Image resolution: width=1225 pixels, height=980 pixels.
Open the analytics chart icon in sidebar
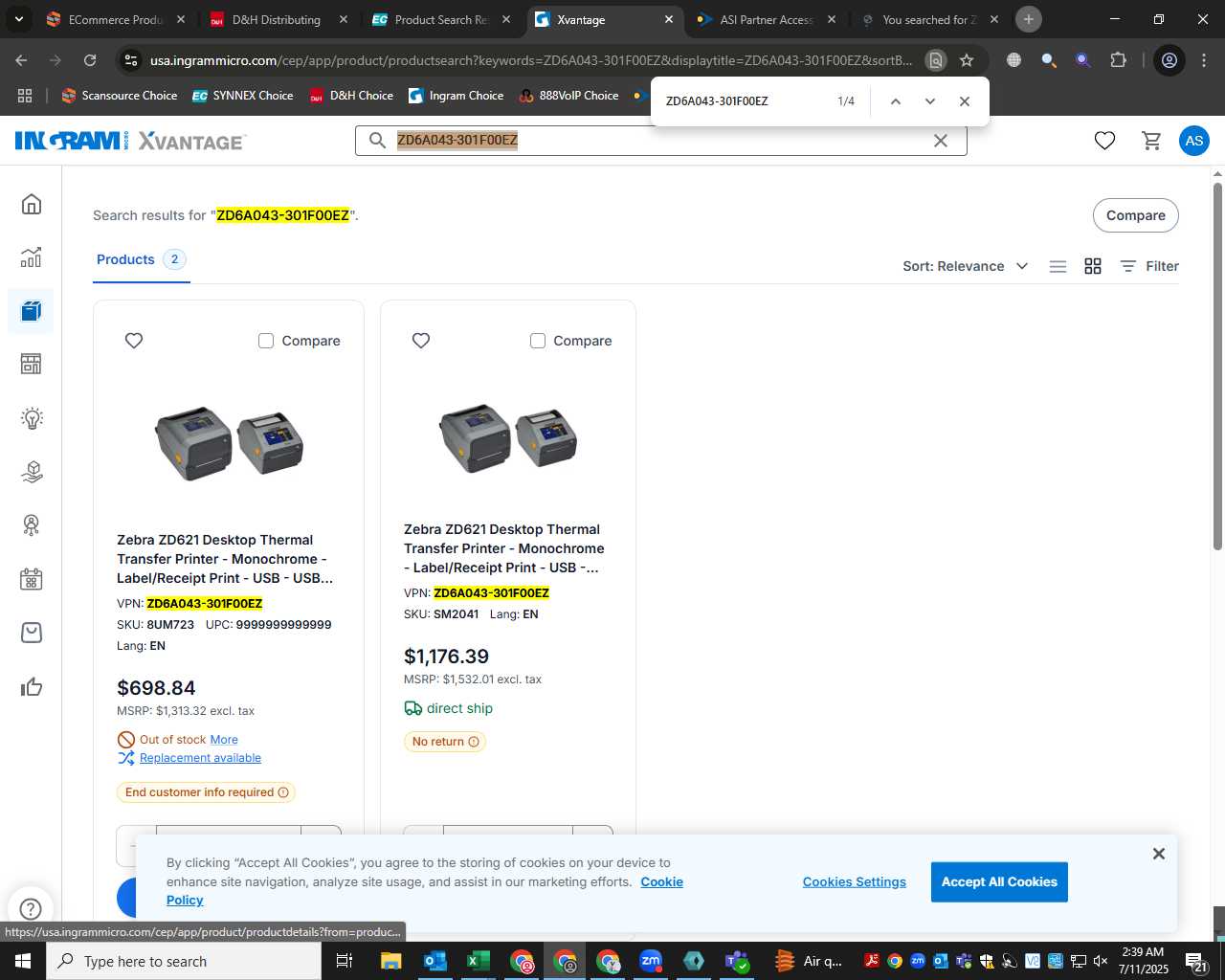coord(32,257)
